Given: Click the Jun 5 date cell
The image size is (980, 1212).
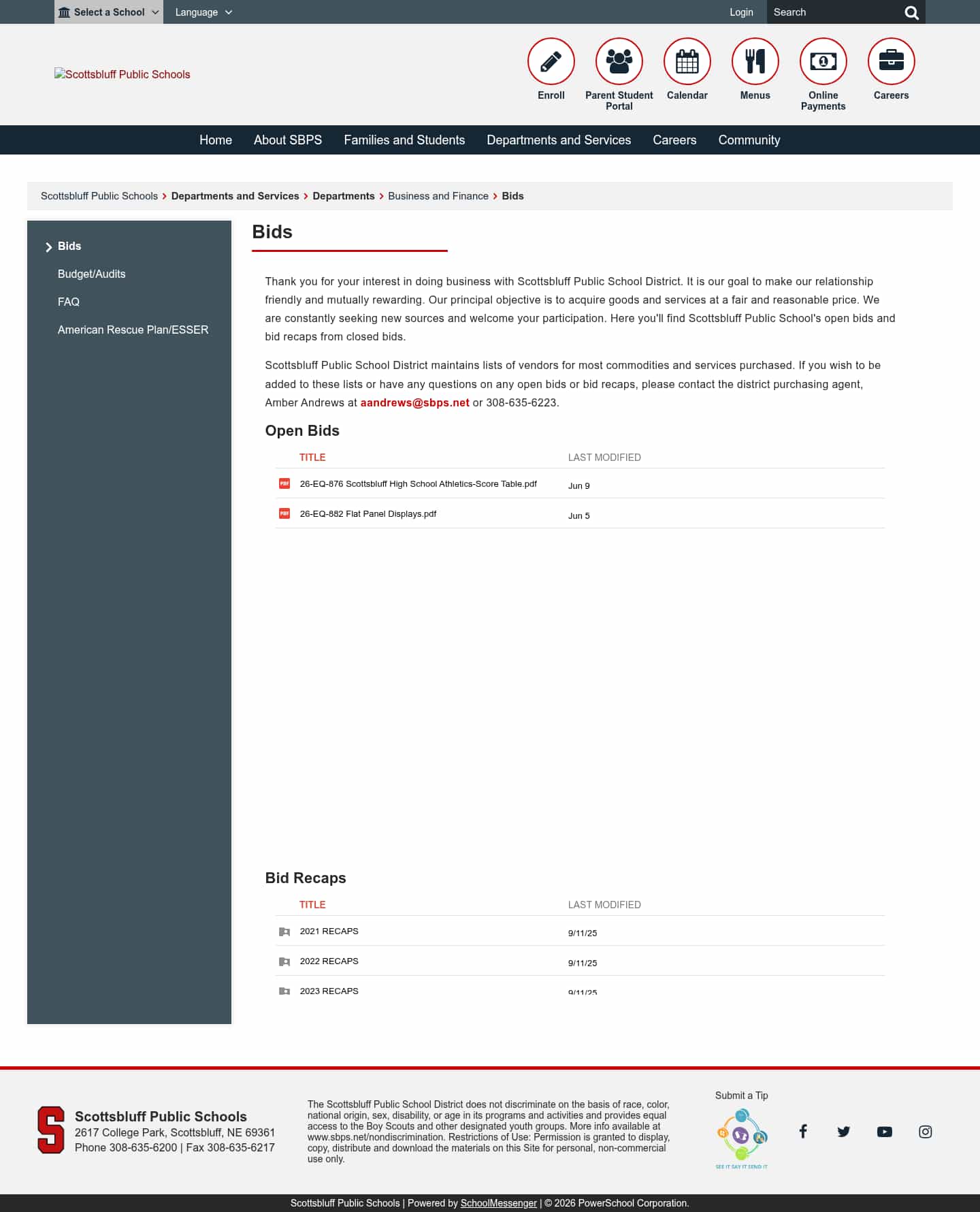Looking at the screenshot, I should [579, 515].
